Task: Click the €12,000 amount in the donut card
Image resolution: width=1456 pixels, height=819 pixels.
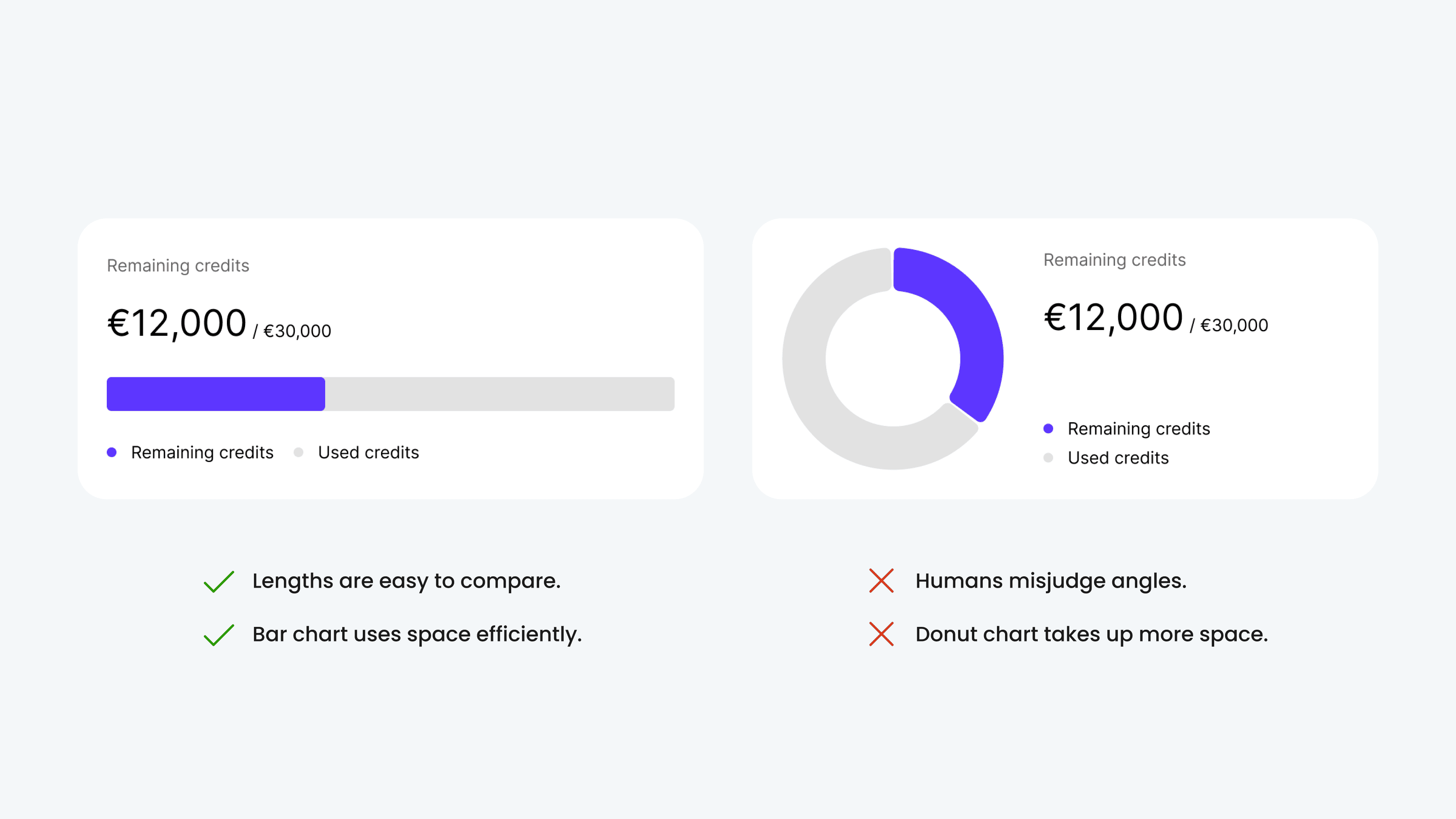Action: [x=1113, y=317]
